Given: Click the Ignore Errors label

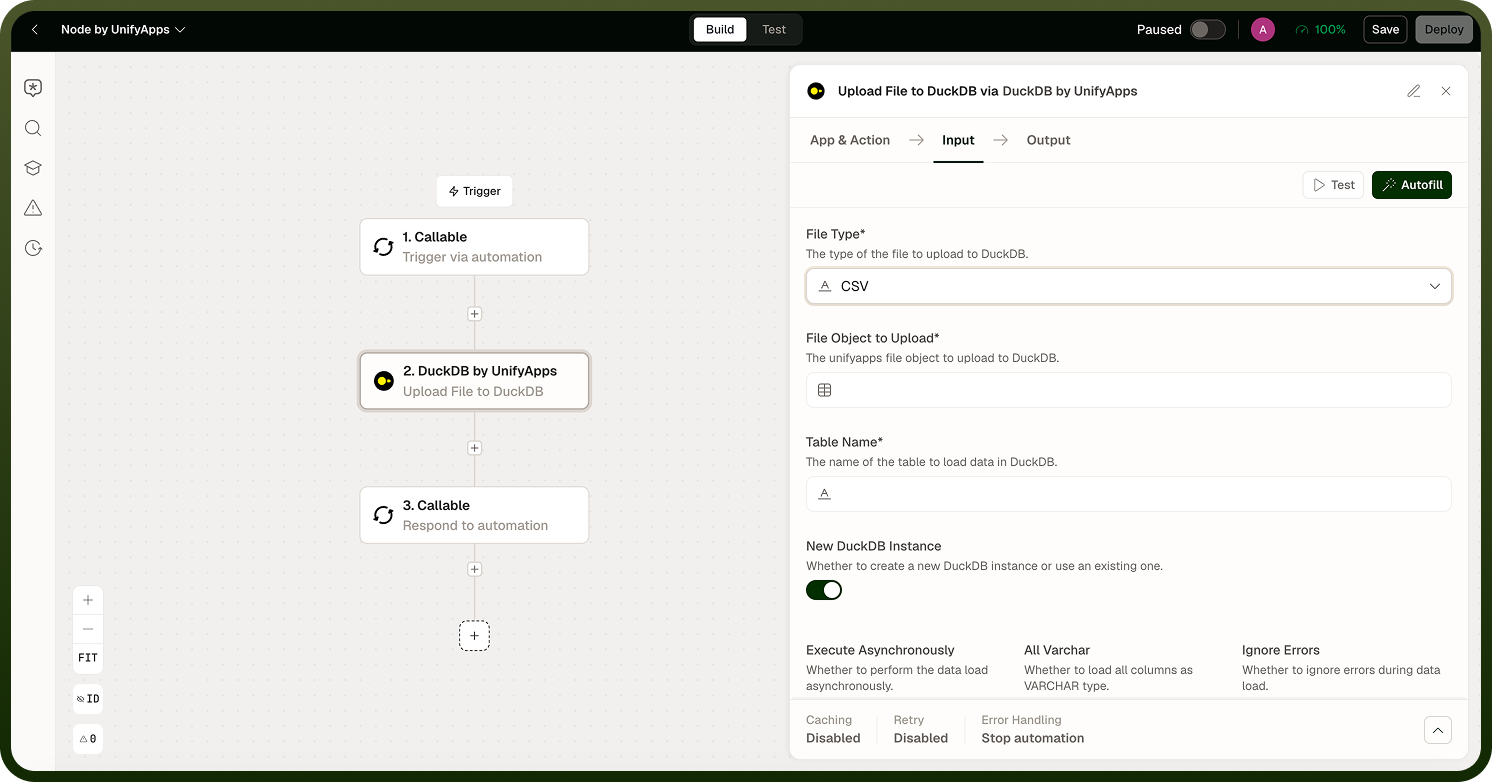Looking at the screenshot, I should [1281, 650].
